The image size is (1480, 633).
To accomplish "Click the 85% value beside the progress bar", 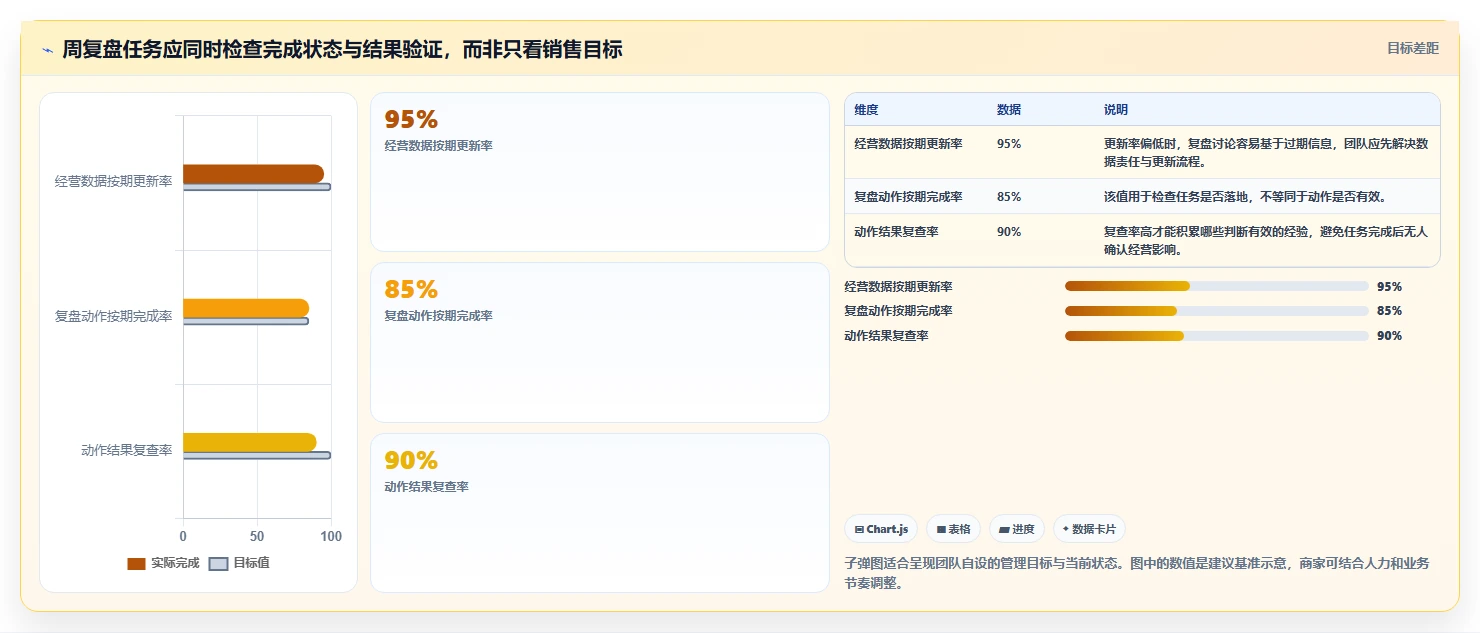I will [1389, 311].
